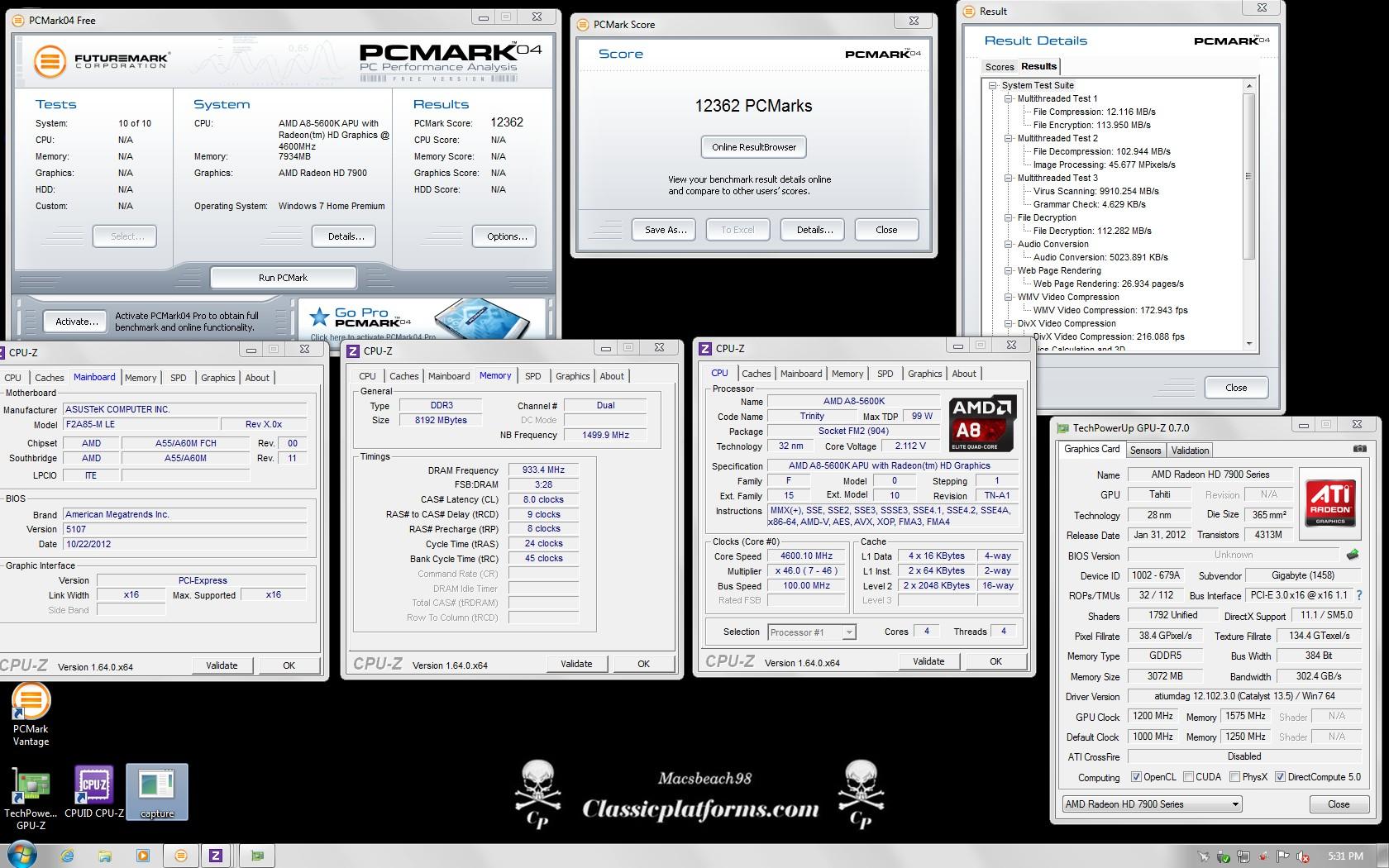Select the capture desktop icon
Image resolution: width=1389 pixels, height=868 pixels.
click(x=157, y=792)
